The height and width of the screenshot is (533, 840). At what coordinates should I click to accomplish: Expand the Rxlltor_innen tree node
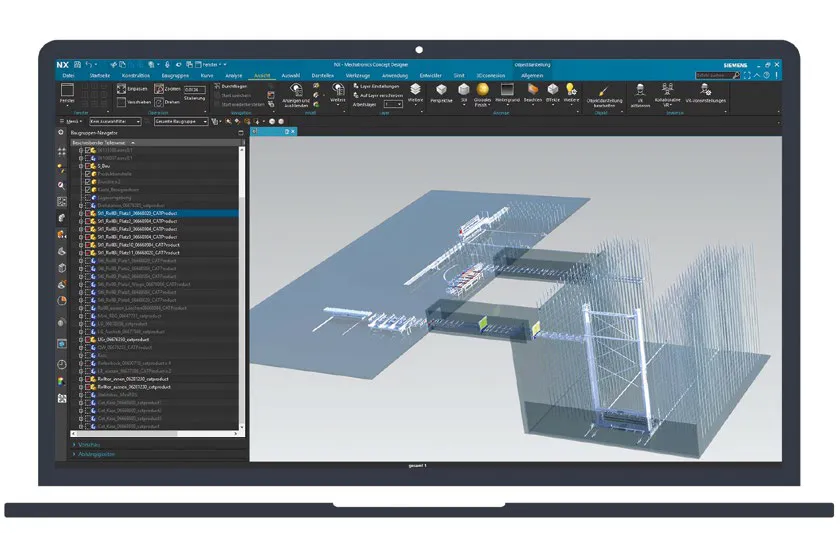coord(81,379)
